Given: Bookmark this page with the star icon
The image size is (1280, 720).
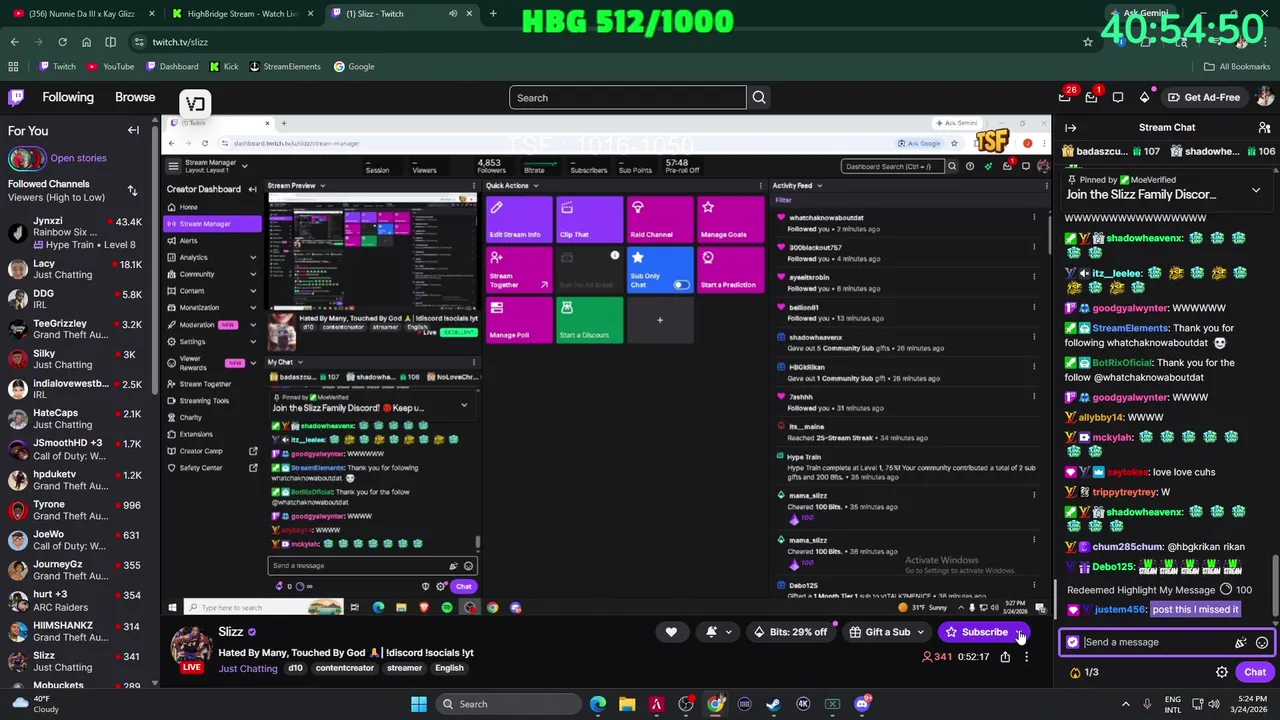Looking at the screenshot, I should coord(1087,42).
